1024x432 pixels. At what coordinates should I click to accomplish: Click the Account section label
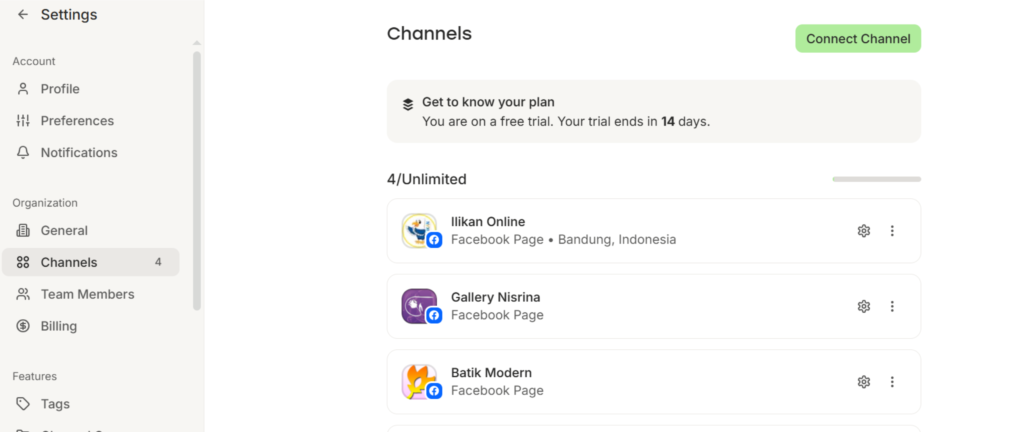pyautogui.click(x=34, y=61)
